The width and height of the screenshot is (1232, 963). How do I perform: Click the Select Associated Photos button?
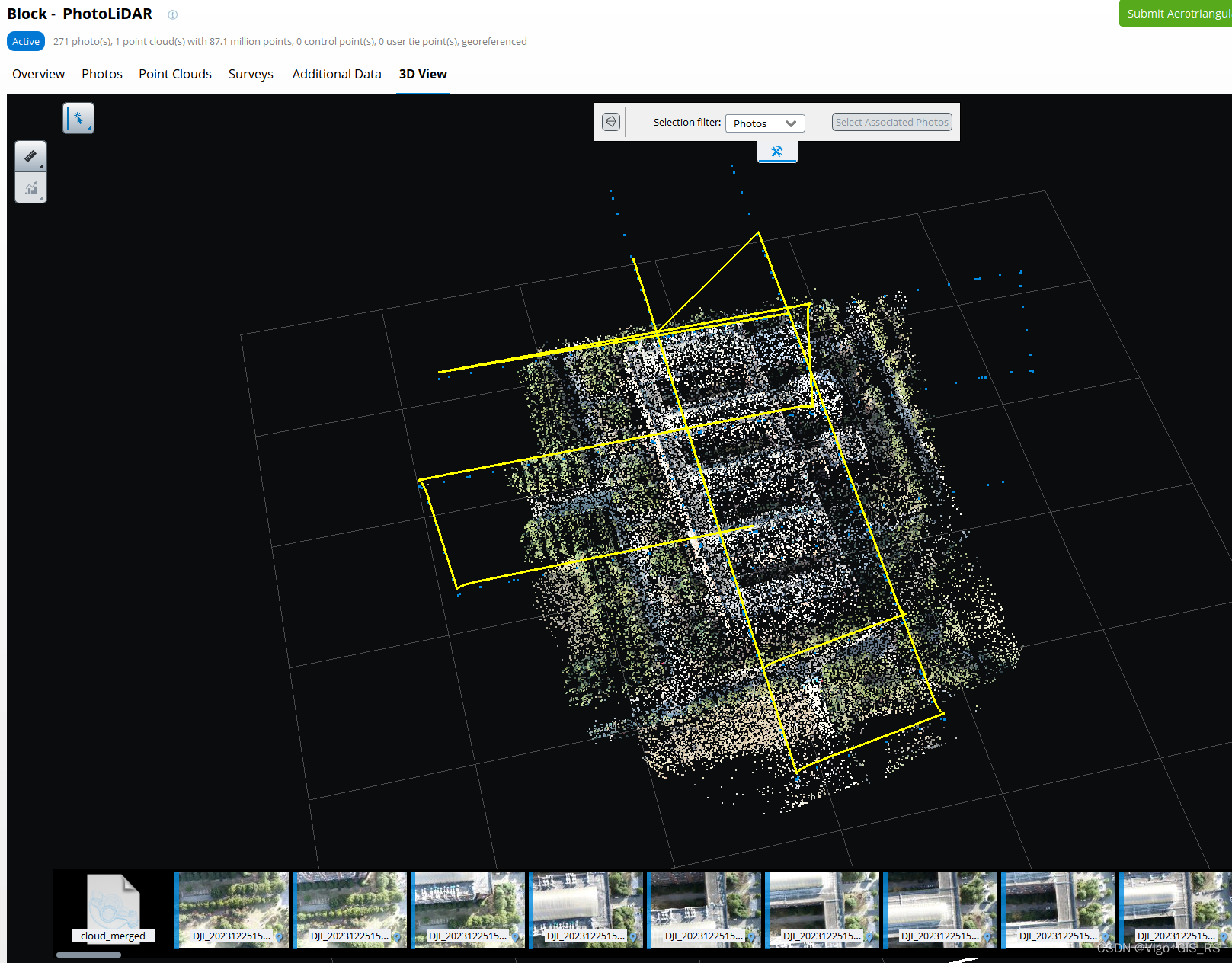(x=891, y=122)
